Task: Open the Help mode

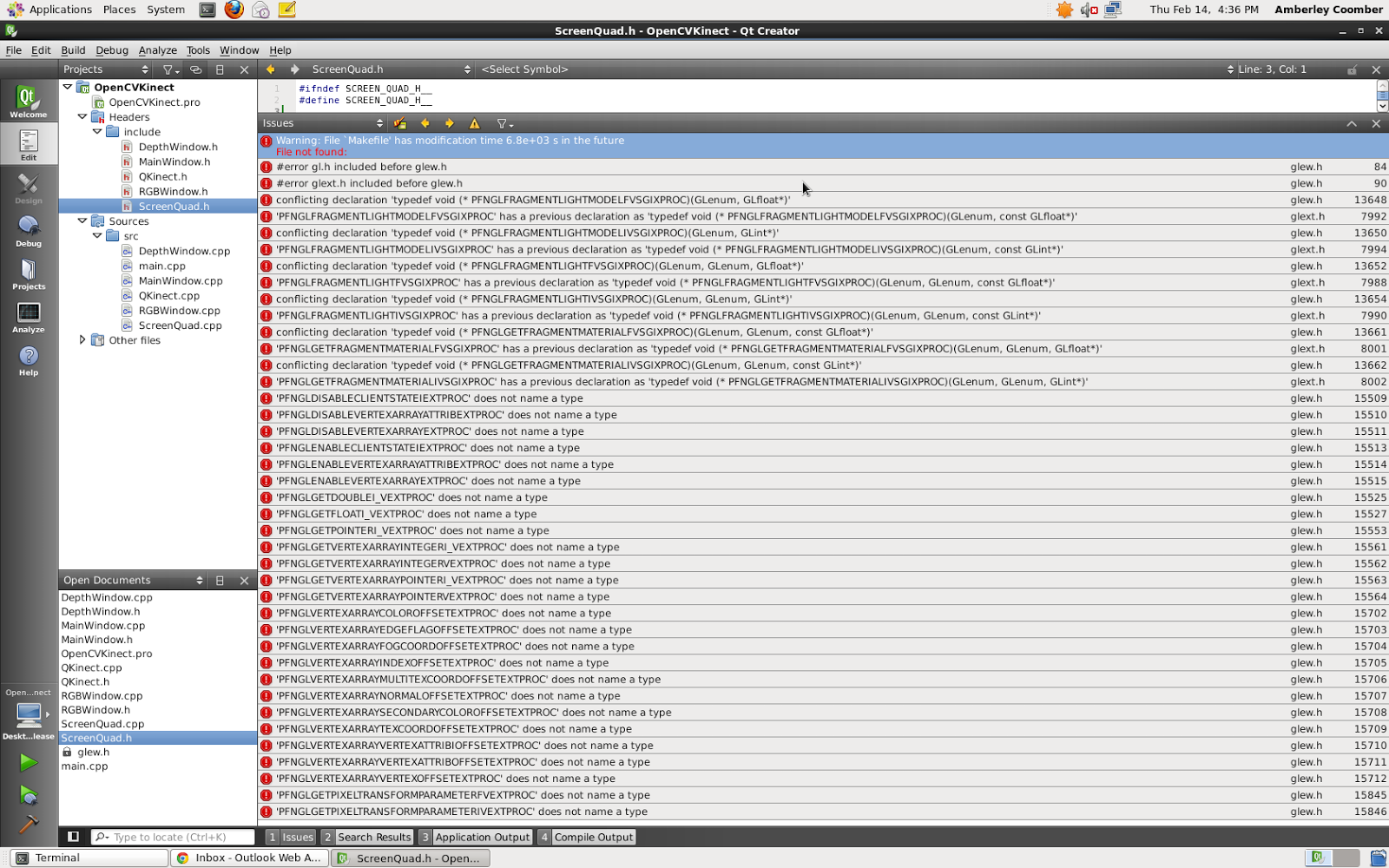Action: 29,360
